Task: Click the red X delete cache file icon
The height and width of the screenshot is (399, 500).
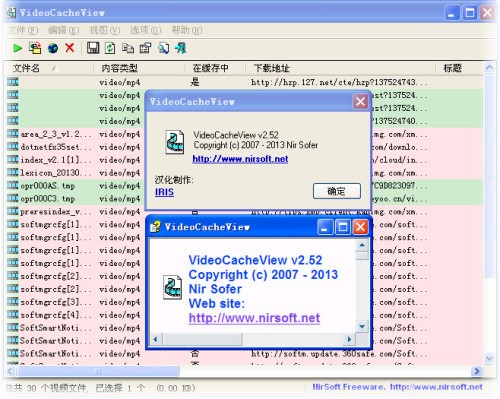Action: click(70, 48)
